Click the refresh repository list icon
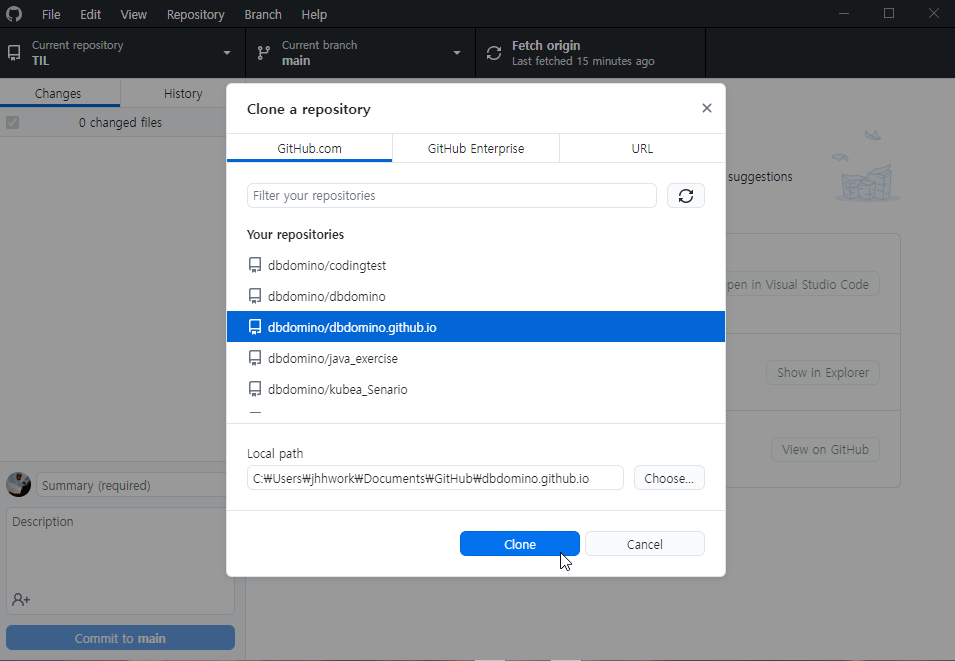 [686, 196]
